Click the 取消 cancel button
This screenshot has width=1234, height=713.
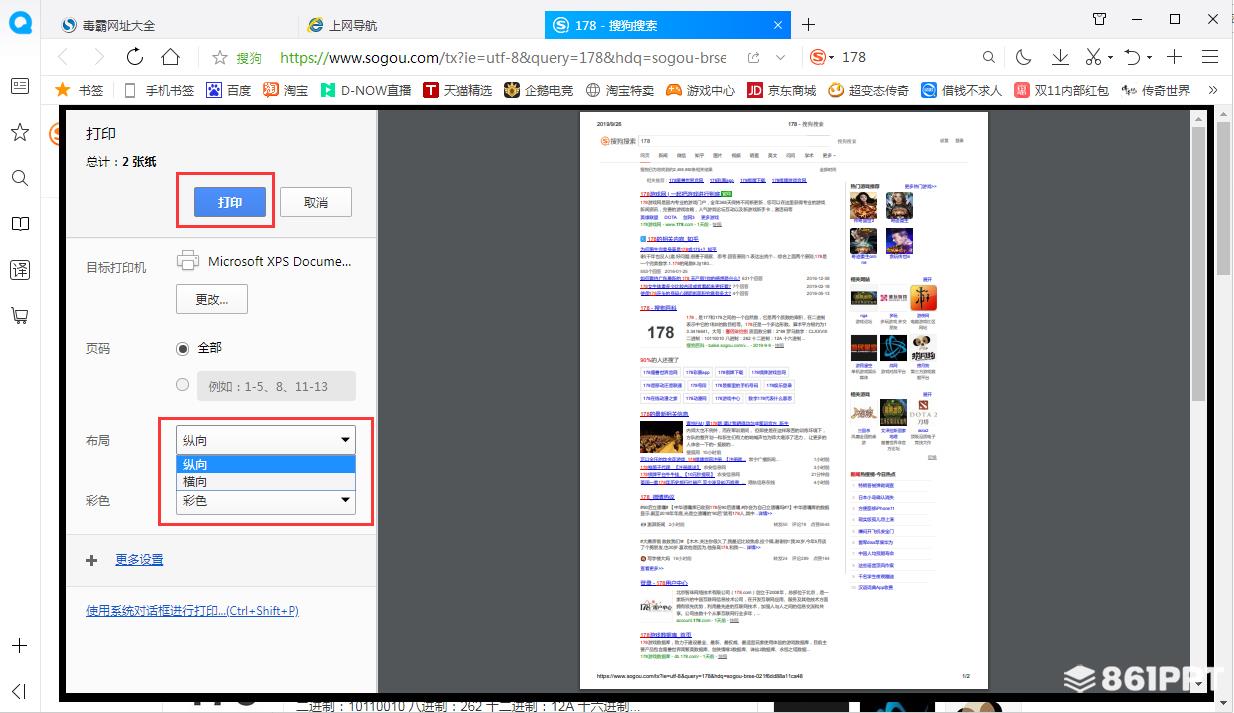(x=316, y=202)
